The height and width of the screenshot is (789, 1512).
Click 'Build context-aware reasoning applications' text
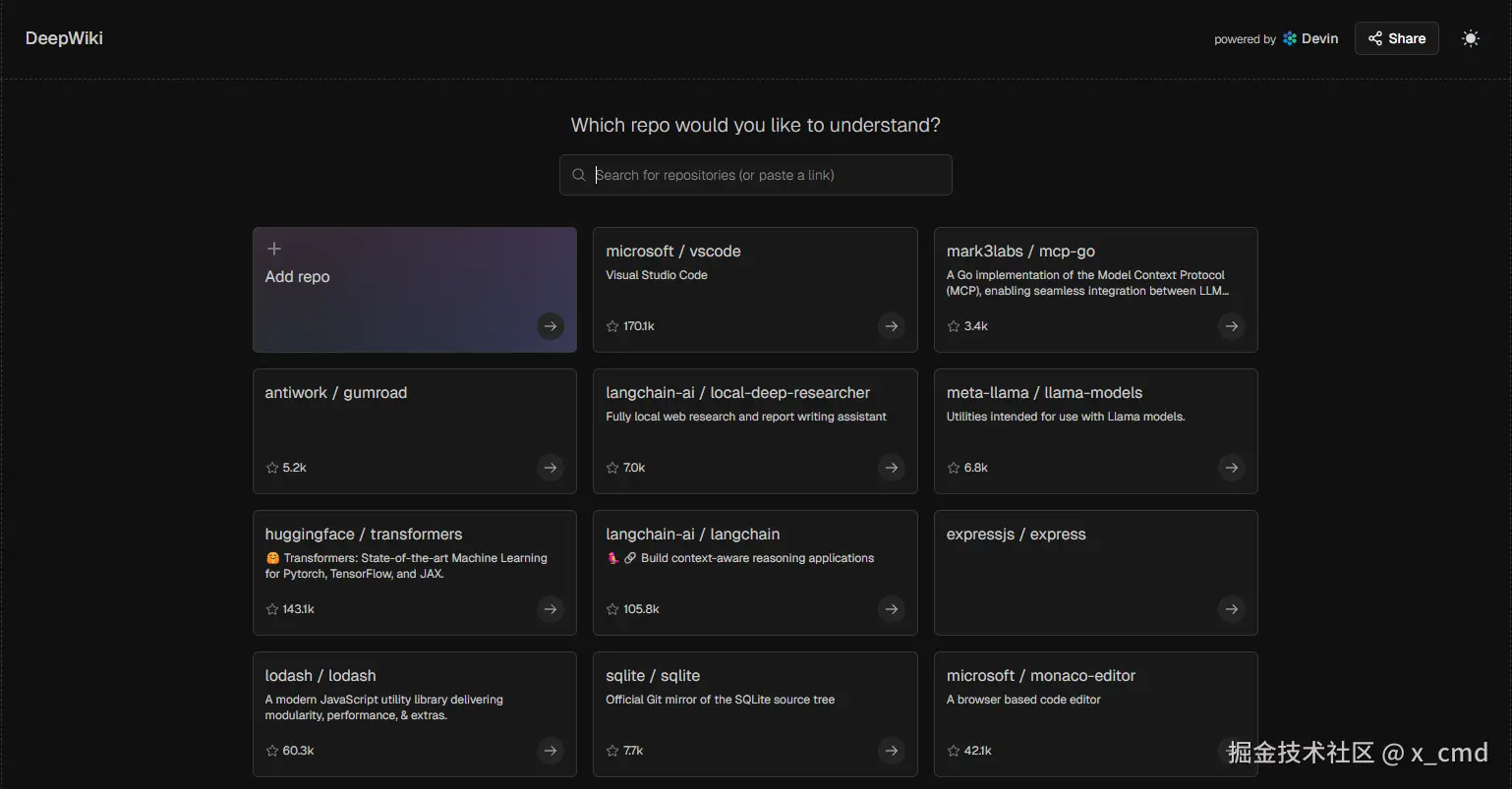pos(757,558)
